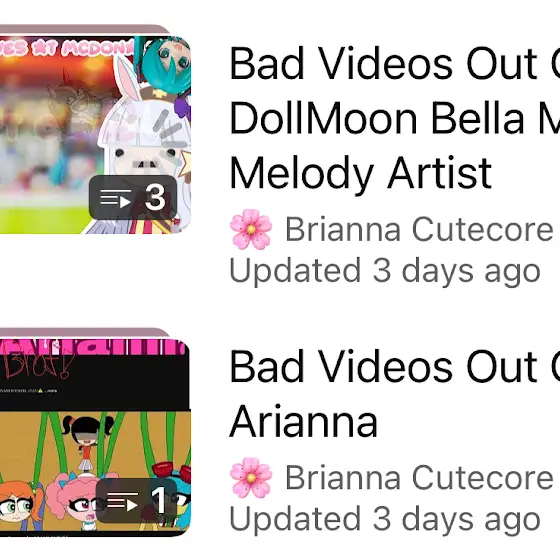560x560 pixels.
Task: Open Brianna Cutecore channel from first playlist
Action: point(419,229)
